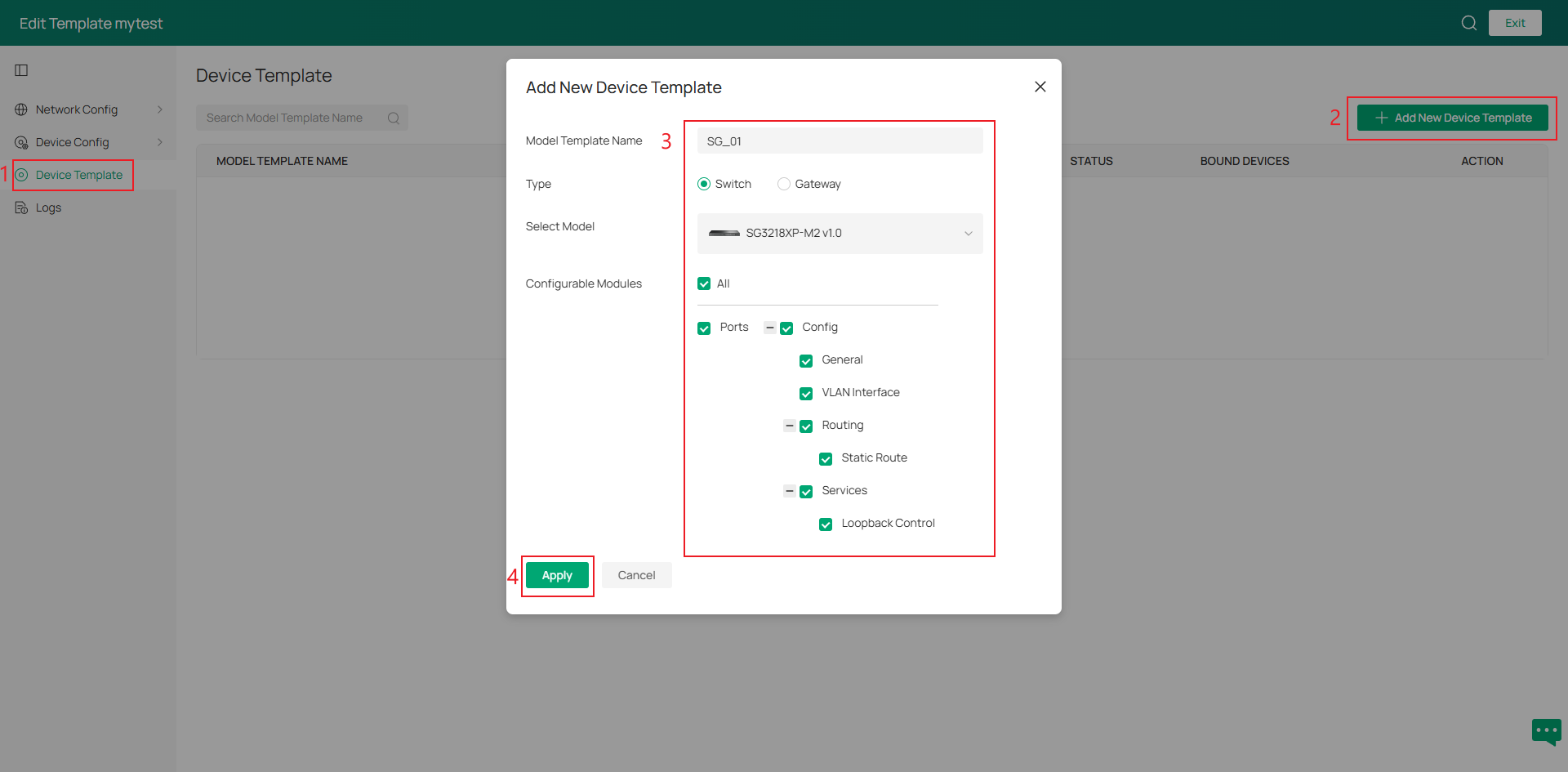Screen dimensions: 1568x772
Task: Expand the Device Config chevron
Action: pyautogui.click(x=160, y=142)
